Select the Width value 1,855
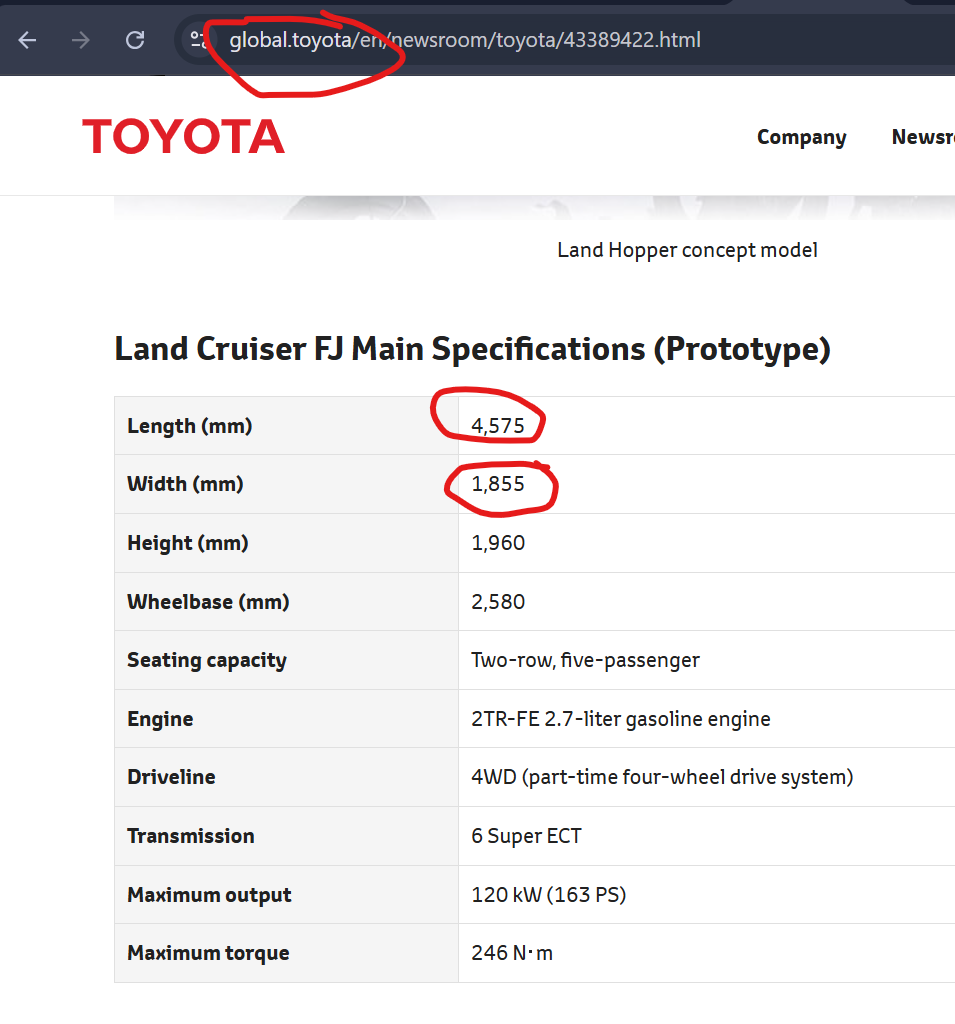Screen dimensions: 955x1024 [x=498, y=484]
